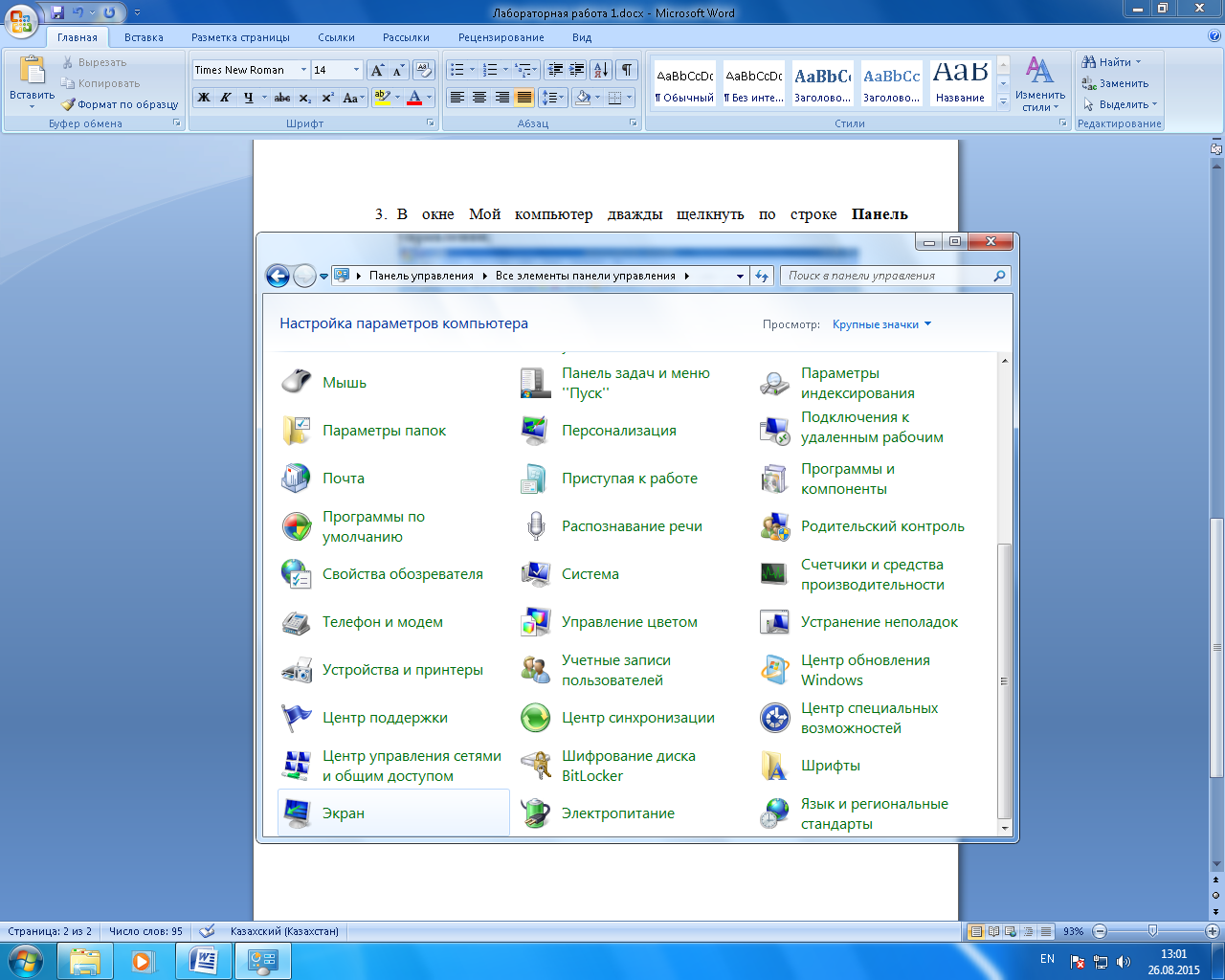The height and width of the screenshot is (980, 1225).
Task: Click the zoom slider handle
Action: pos(1152,931)
